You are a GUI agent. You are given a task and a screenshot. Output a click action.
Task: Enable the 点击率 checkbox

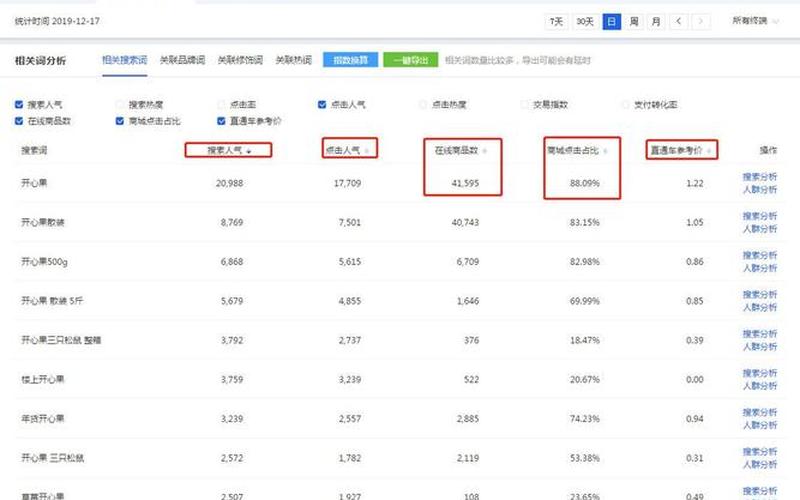point(221,105)
